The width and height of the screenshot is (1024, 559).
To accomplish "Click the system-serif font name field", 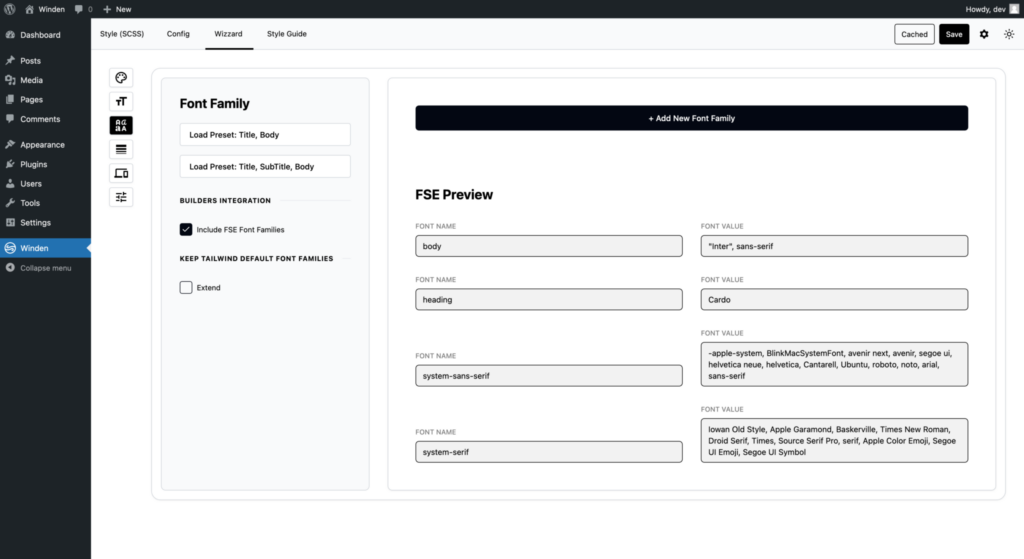I will pyautogui.click(x=549, y=452).
